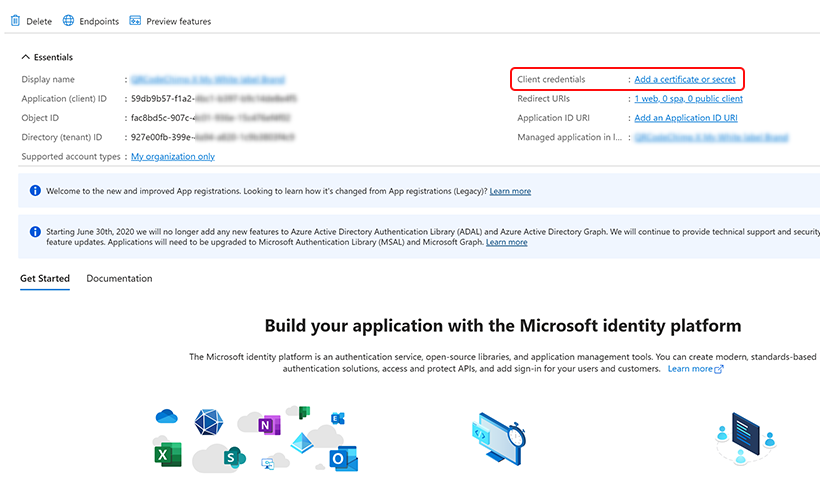Click info icon of Welcome banner

[35, 191]
